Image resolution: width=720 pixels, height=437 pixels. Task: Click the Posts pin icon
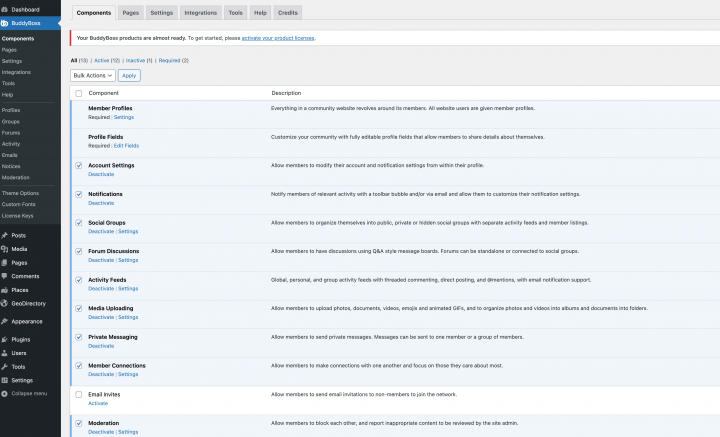click(x=5, y=235)
